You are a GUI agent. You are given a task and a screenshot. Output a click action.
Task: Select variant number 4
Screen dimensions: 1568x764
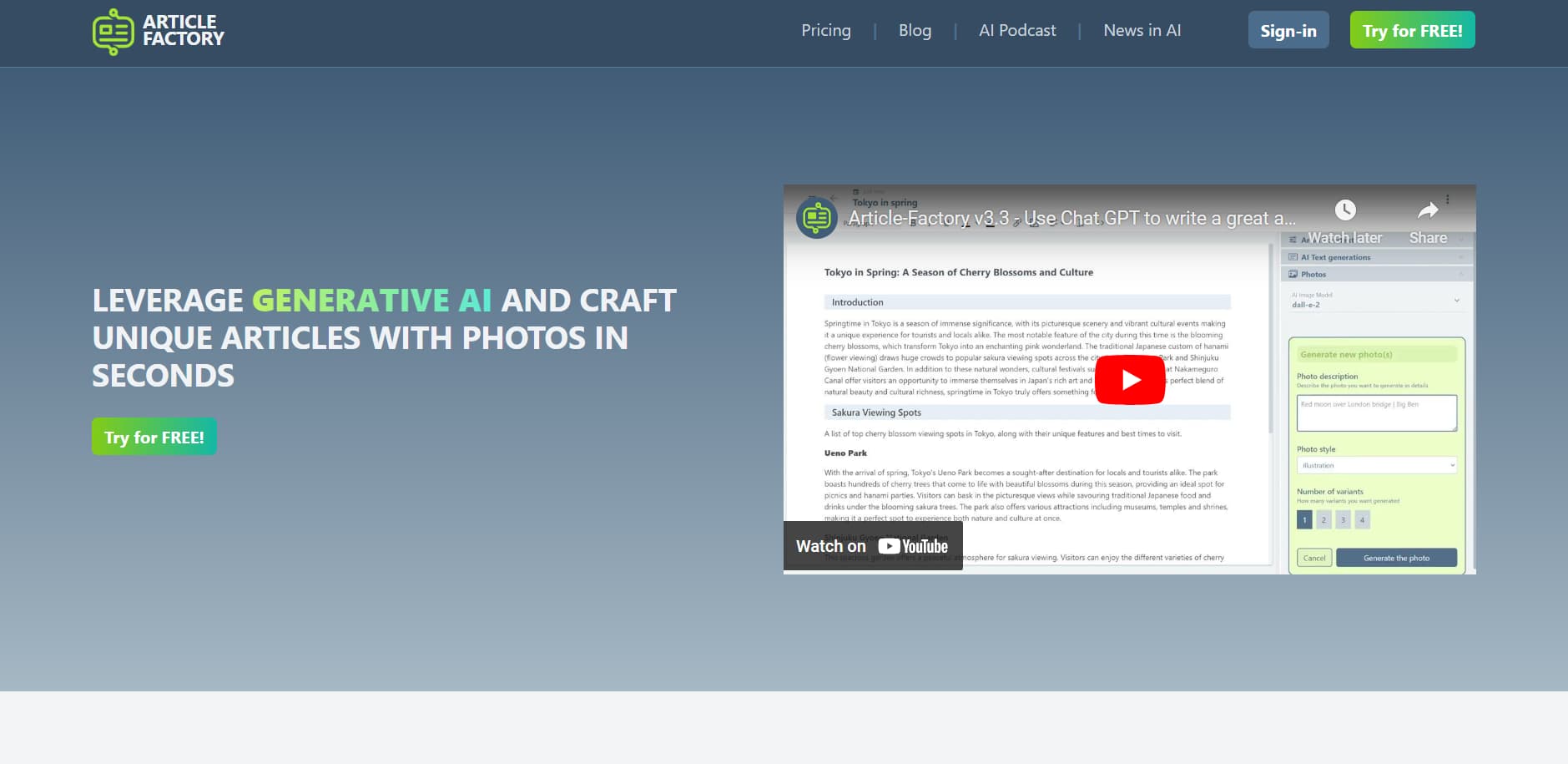click(x=1362, y=519)
